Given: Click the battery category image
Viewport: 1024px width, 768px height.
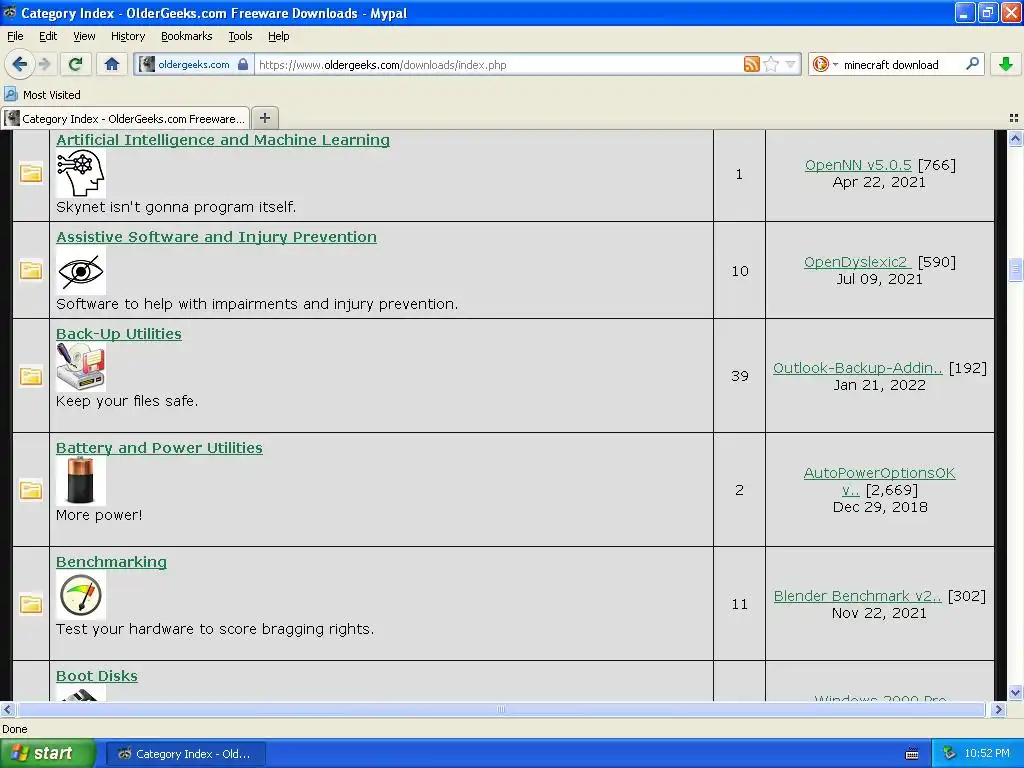Looking at the screenshot, I should point(81,481).
